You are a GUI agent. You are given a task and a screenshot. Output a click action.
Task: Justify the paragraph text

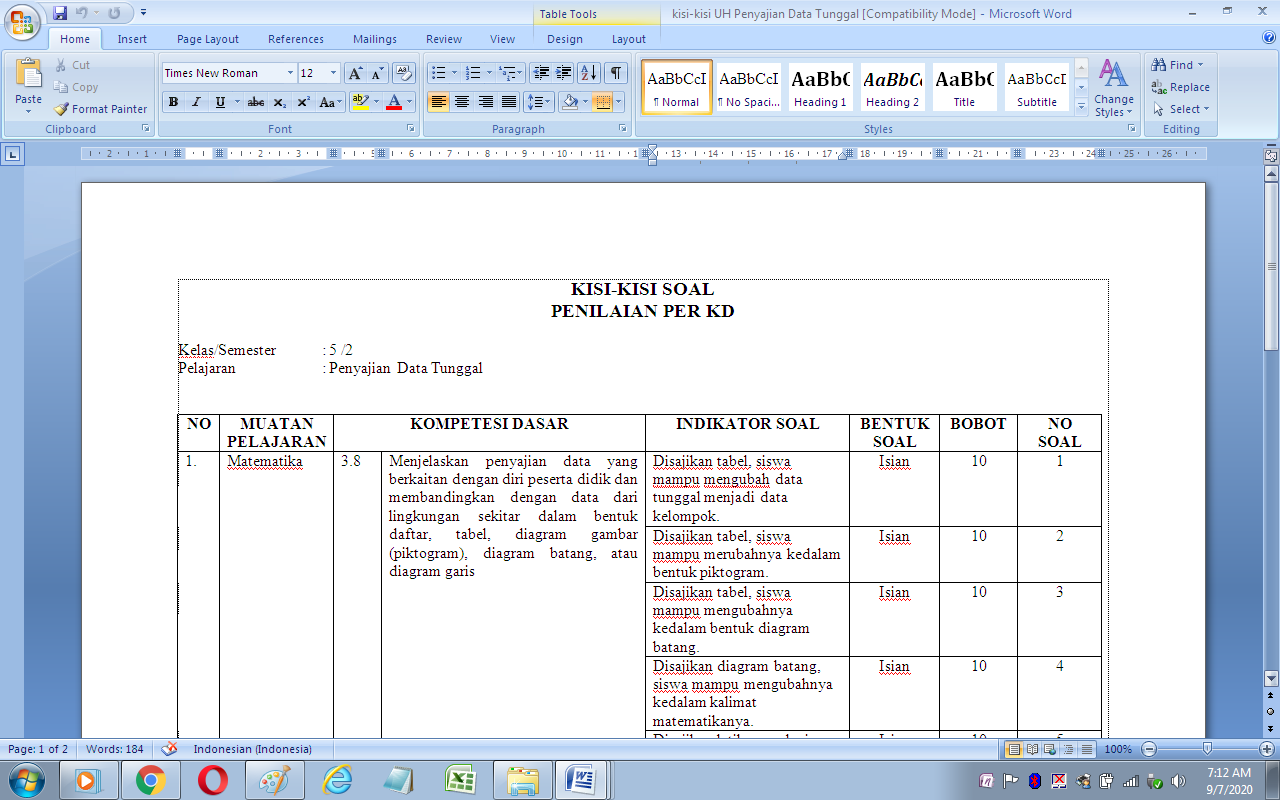(x=509, y=102)
